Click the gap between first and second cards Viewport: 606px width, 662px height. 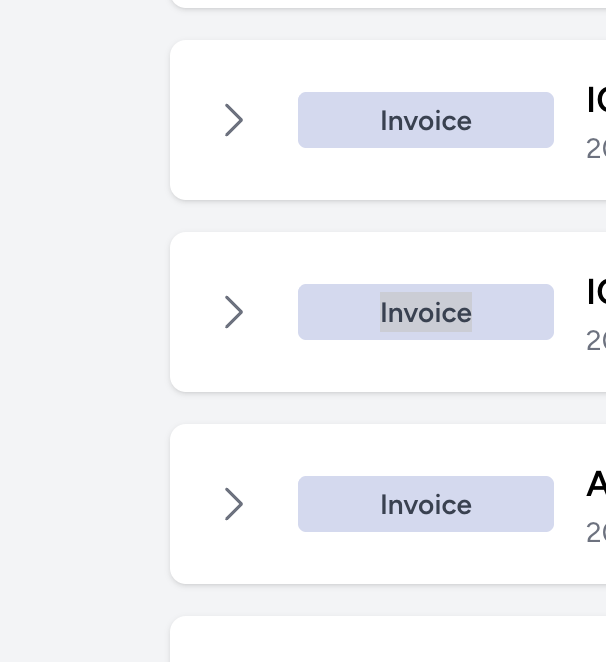388,216
